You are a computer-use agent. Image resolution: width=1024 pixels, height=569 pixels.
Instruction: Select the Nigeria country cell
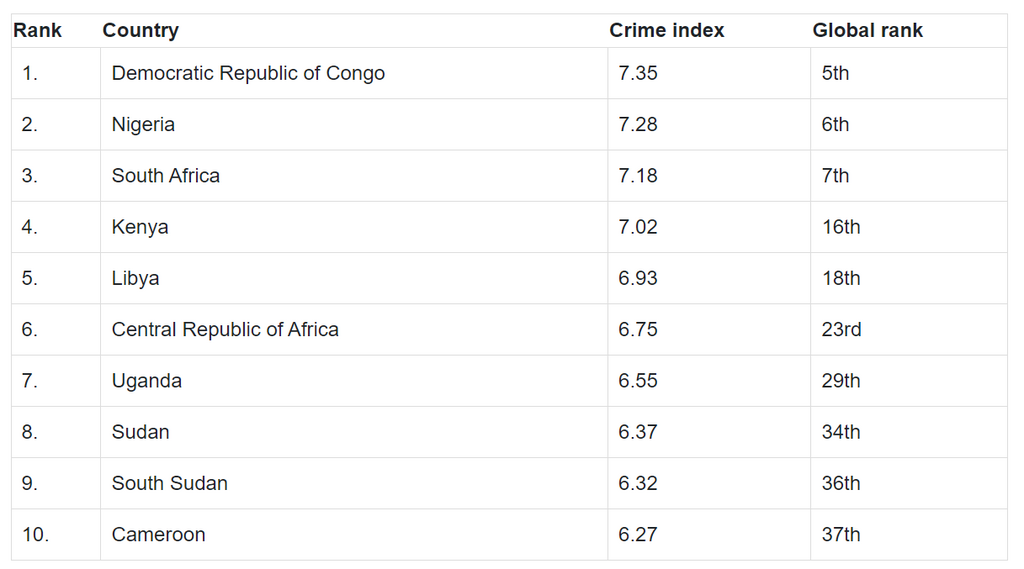[x=354, y=125]
